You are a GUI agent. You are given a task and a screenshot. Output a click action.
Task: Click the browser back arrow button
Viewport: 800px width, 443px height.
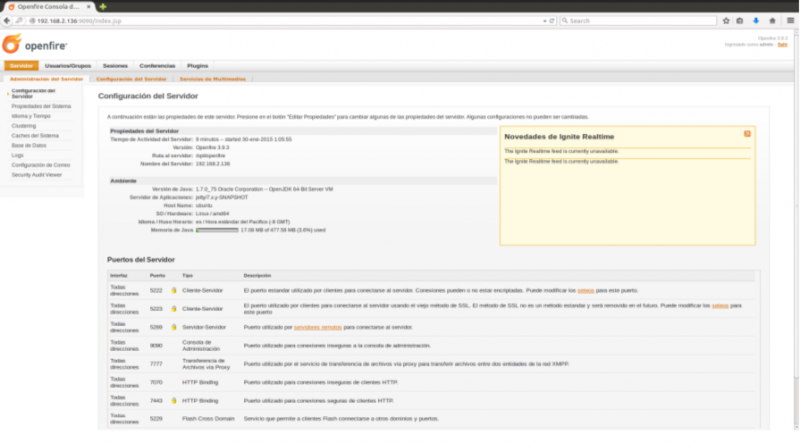[9, 19]
